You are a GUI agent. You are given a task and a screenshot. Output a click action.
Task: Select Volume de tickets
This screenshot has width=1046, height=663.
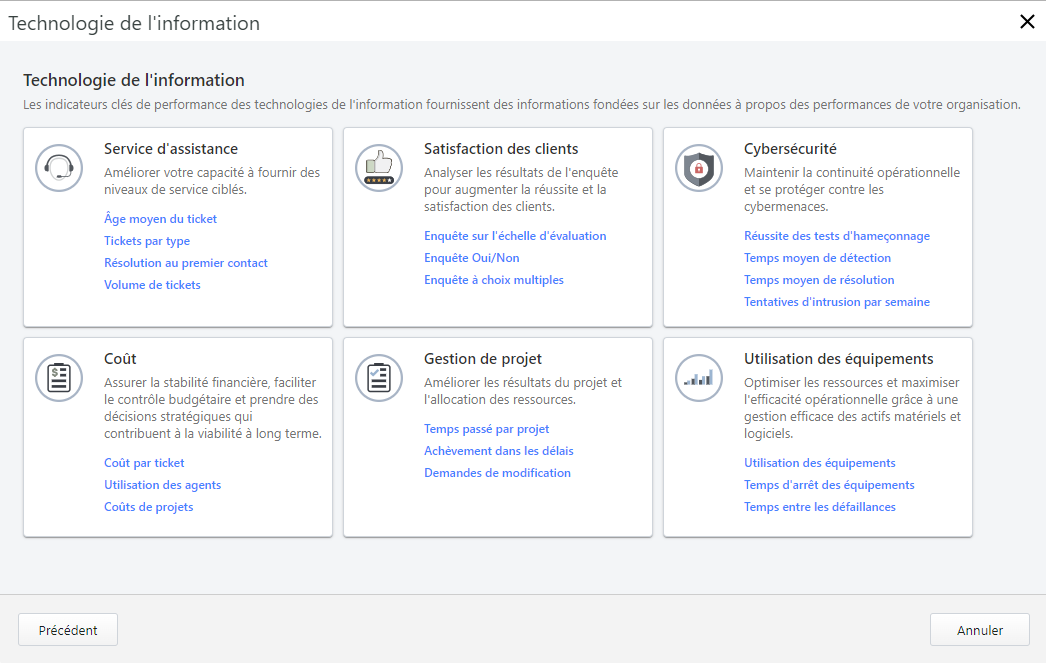pos(152,284)
